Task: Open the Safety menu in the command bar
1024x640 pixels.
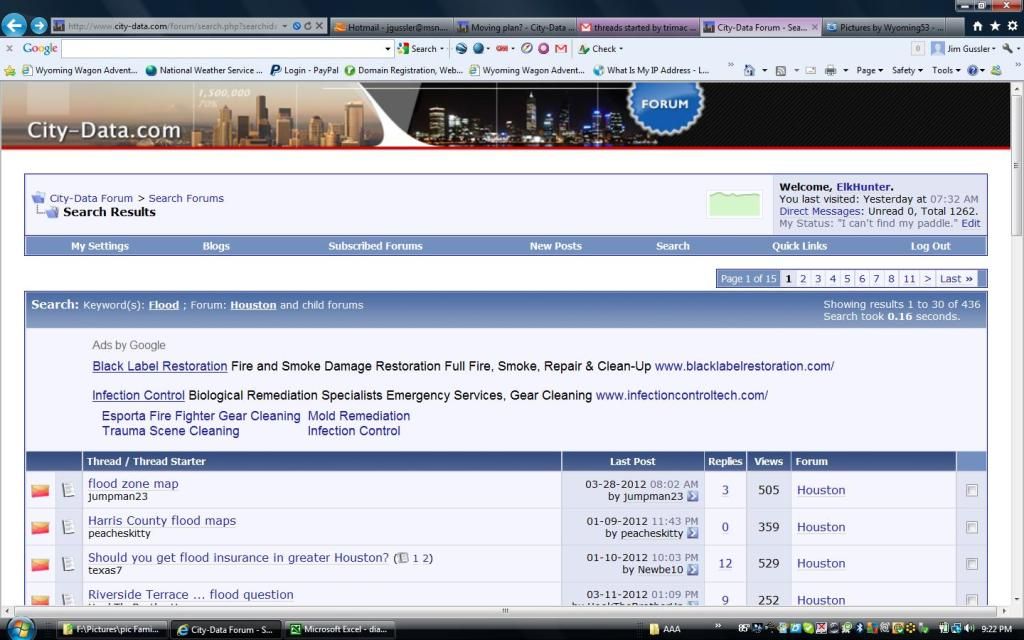Action: 907,70
